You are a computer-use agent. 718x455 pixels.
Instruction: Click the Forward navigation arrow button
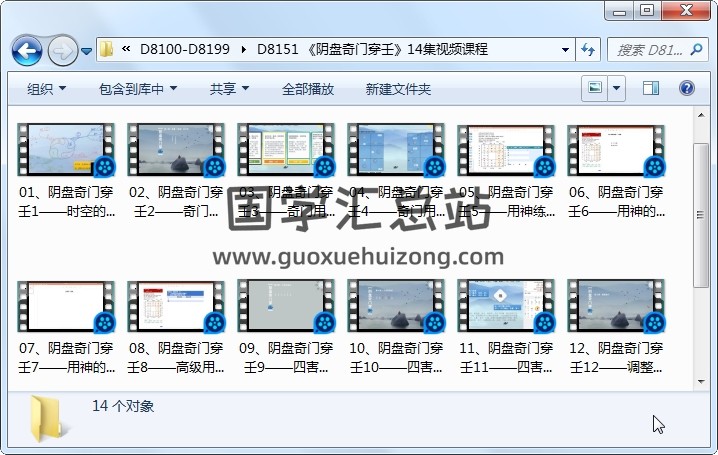(x=61, y=49)
